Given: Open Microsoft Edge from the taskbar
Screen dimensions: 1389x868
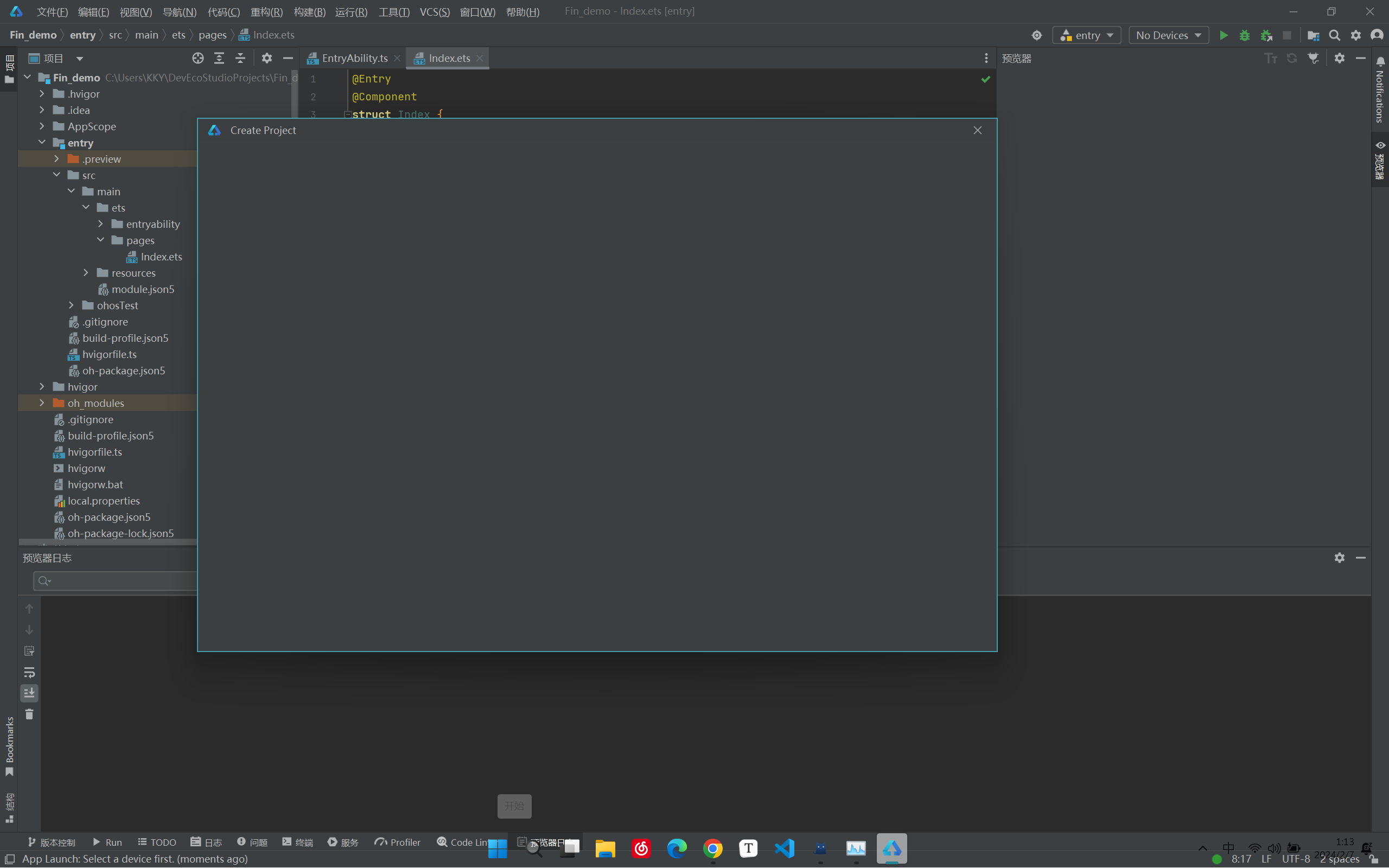Looking at the screenshot, I should (x=677, y=848).
